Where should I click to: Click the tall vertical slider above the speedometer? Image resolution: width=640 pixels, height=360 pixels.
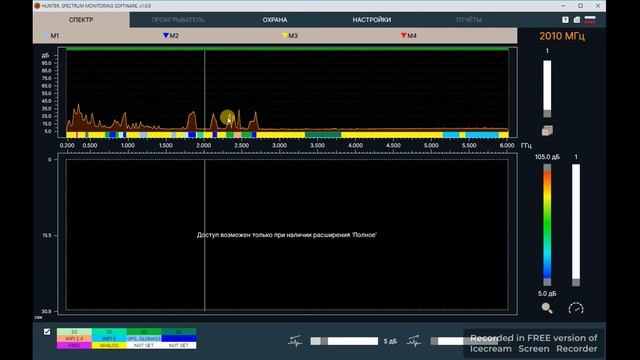(x=576, y=224)
